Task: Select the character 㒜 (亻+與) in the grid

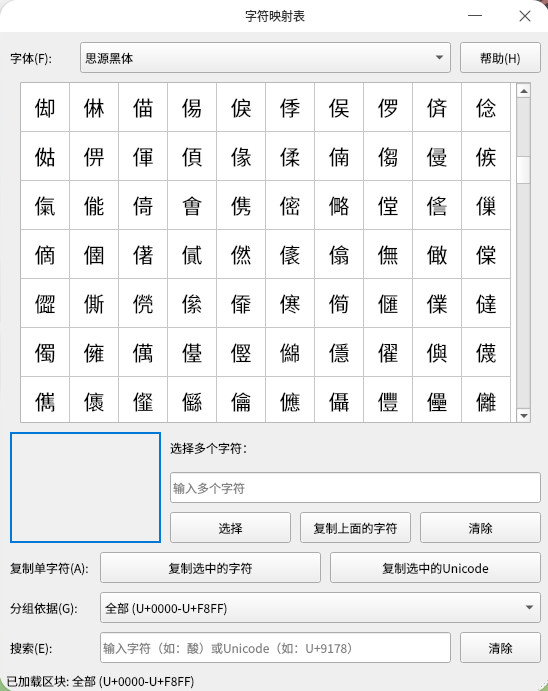Action: [437, 352]
